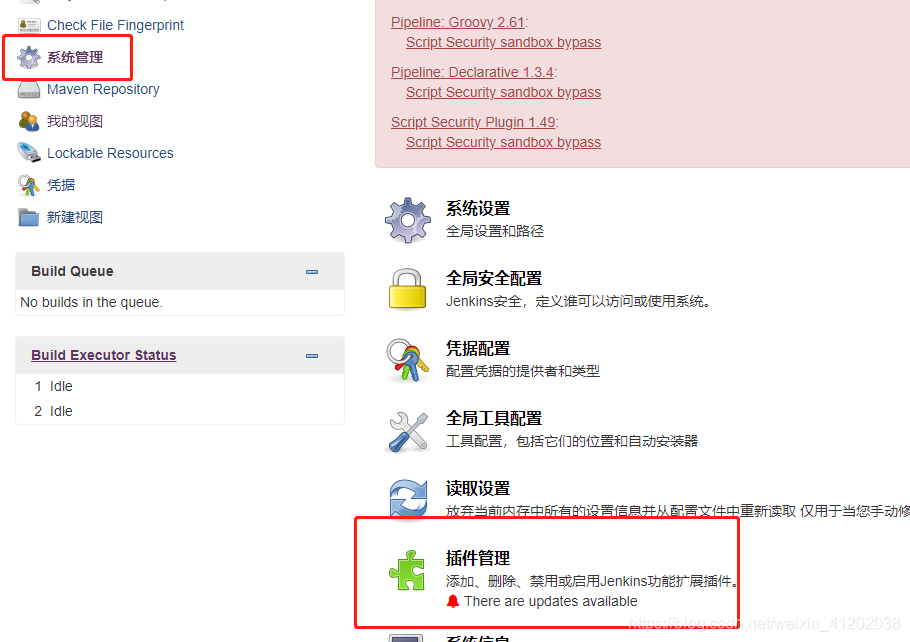The width and height of the screenshot is (910, 642).
Task: Open Lockable Resources link
Action: pos(110,153)
